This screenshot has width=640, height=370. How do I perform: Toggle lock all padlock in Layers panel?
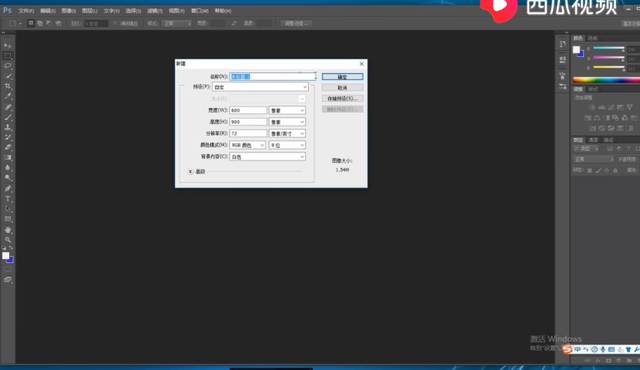[616, 171]
